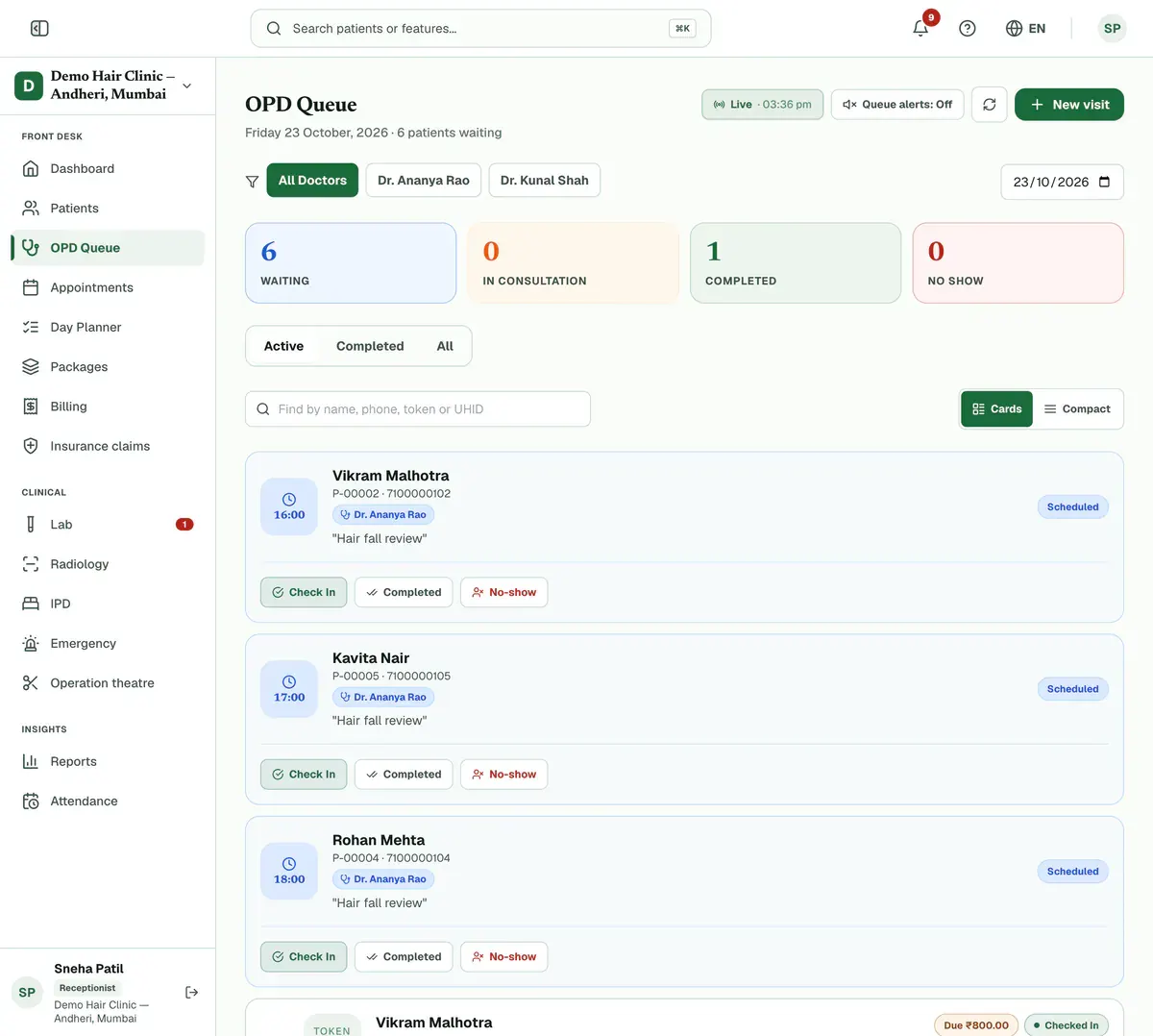This screenshot has width=1153, height=1036.
Task: Expand clinic selector dropdown chevron
Action: [187, 86]
